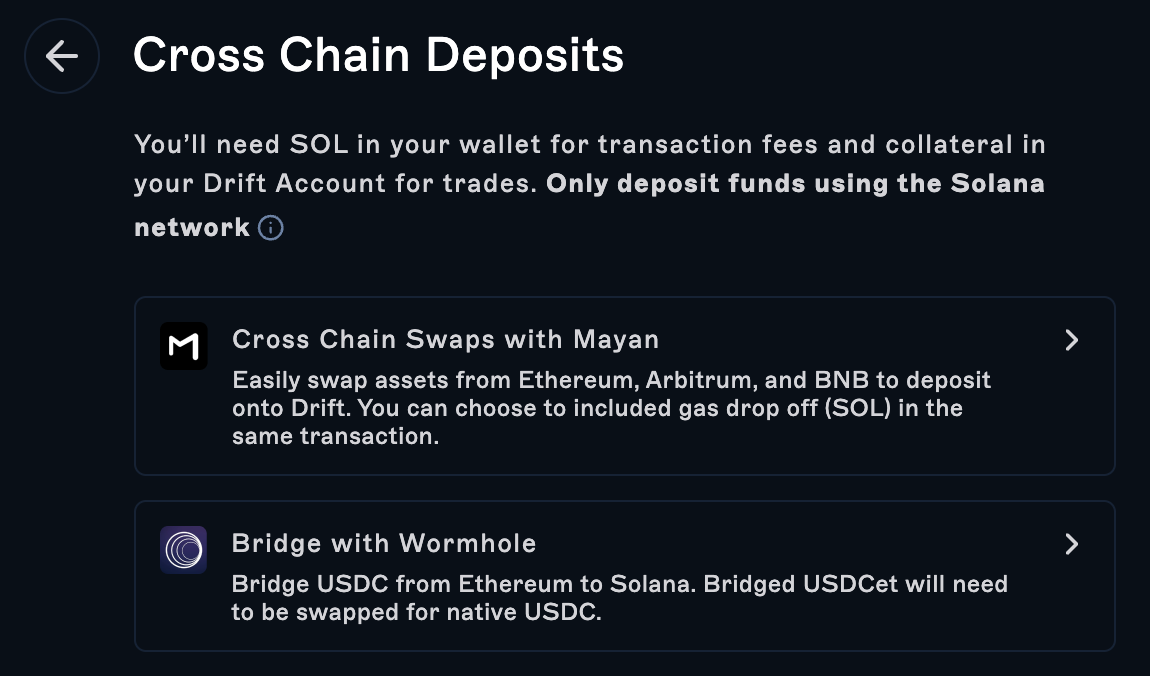Click 'to be swapped for native USDC.' line
Image resolution: width=1150 pixels, height=676 pixels.
pyautogui.click(x=416, y=613)
